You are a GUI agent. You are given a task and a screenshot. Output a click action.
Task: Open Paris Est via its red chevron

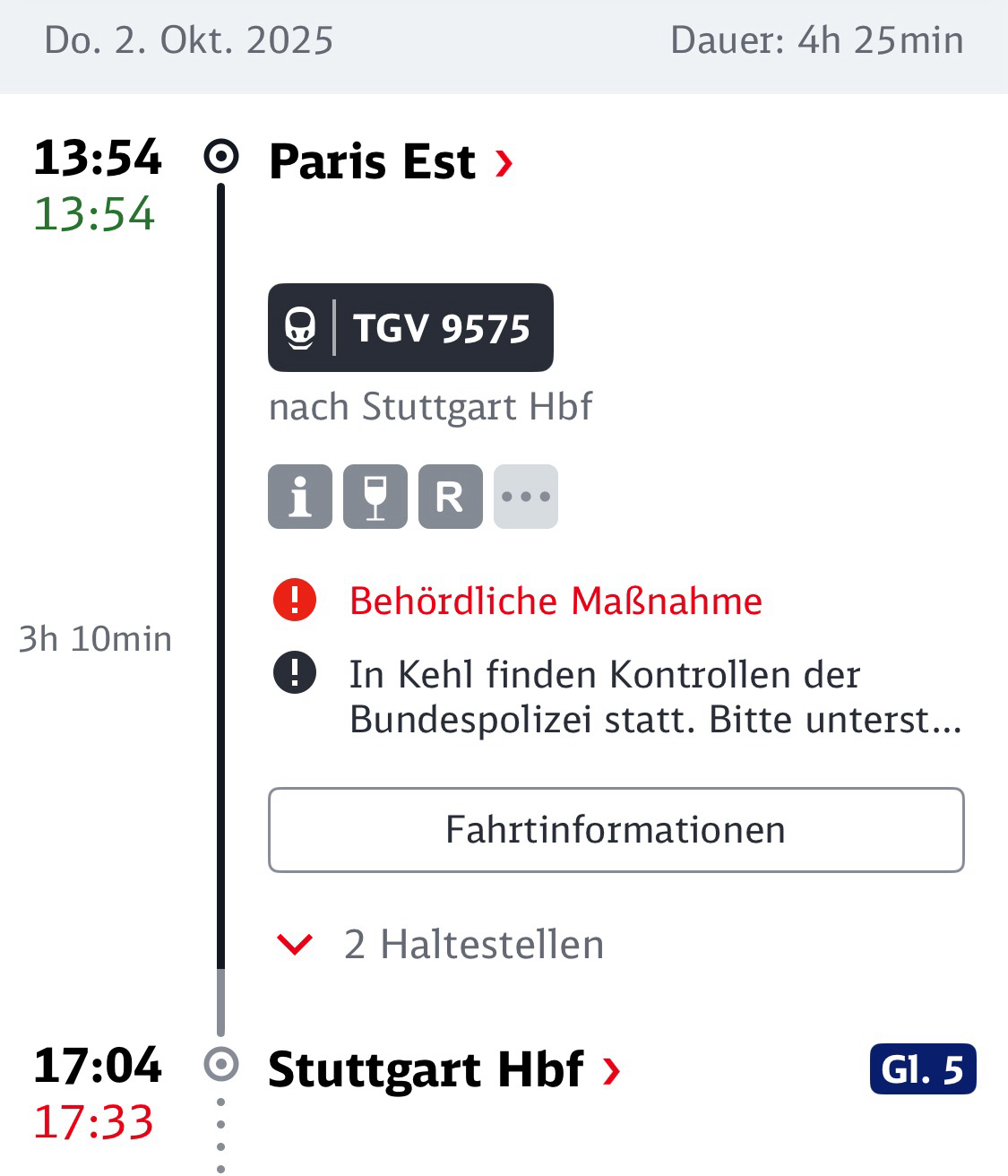click(x=504, y=163)
